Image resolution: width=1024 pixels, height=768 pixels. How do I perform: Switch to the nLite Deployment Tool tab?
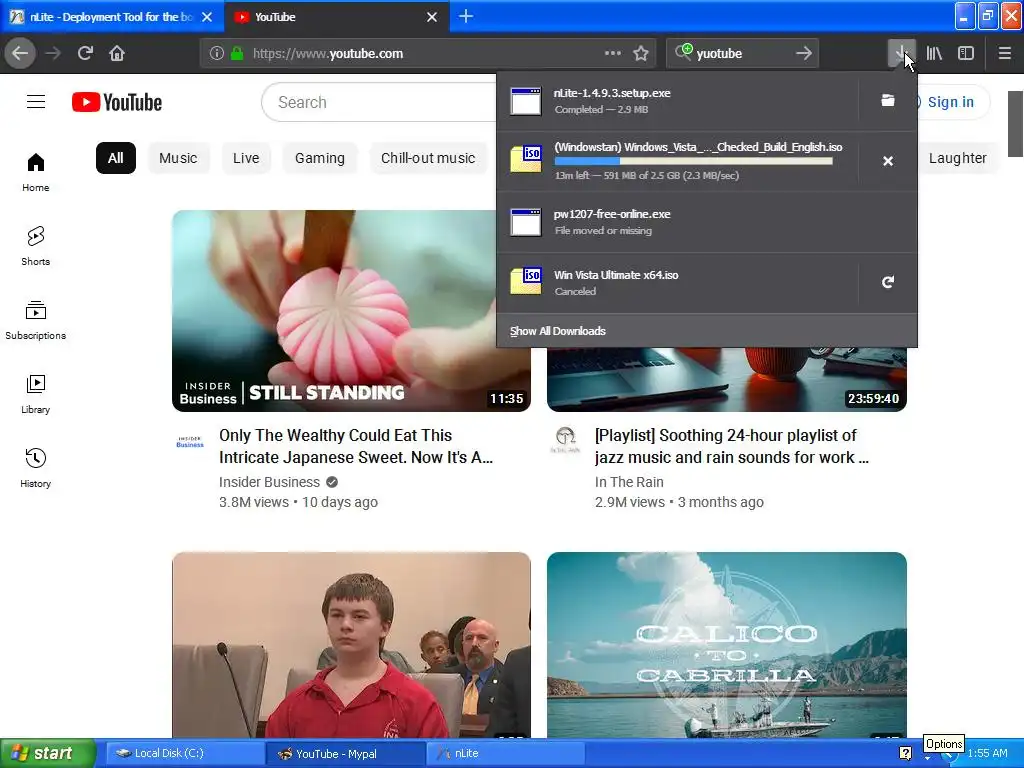click(x=111, y=17)
